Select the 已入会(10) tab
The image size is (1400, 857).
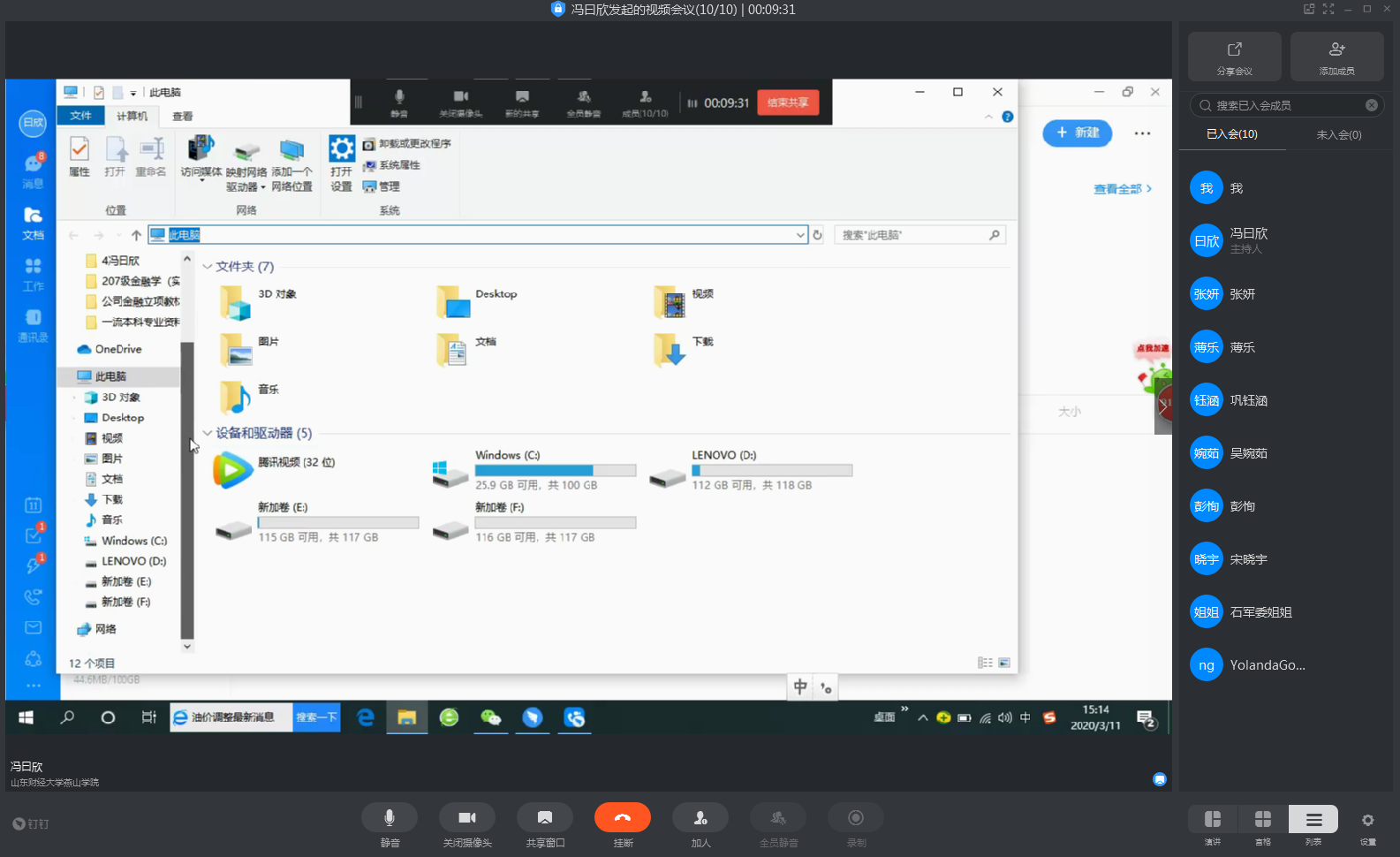click(x=1232, y=134)
